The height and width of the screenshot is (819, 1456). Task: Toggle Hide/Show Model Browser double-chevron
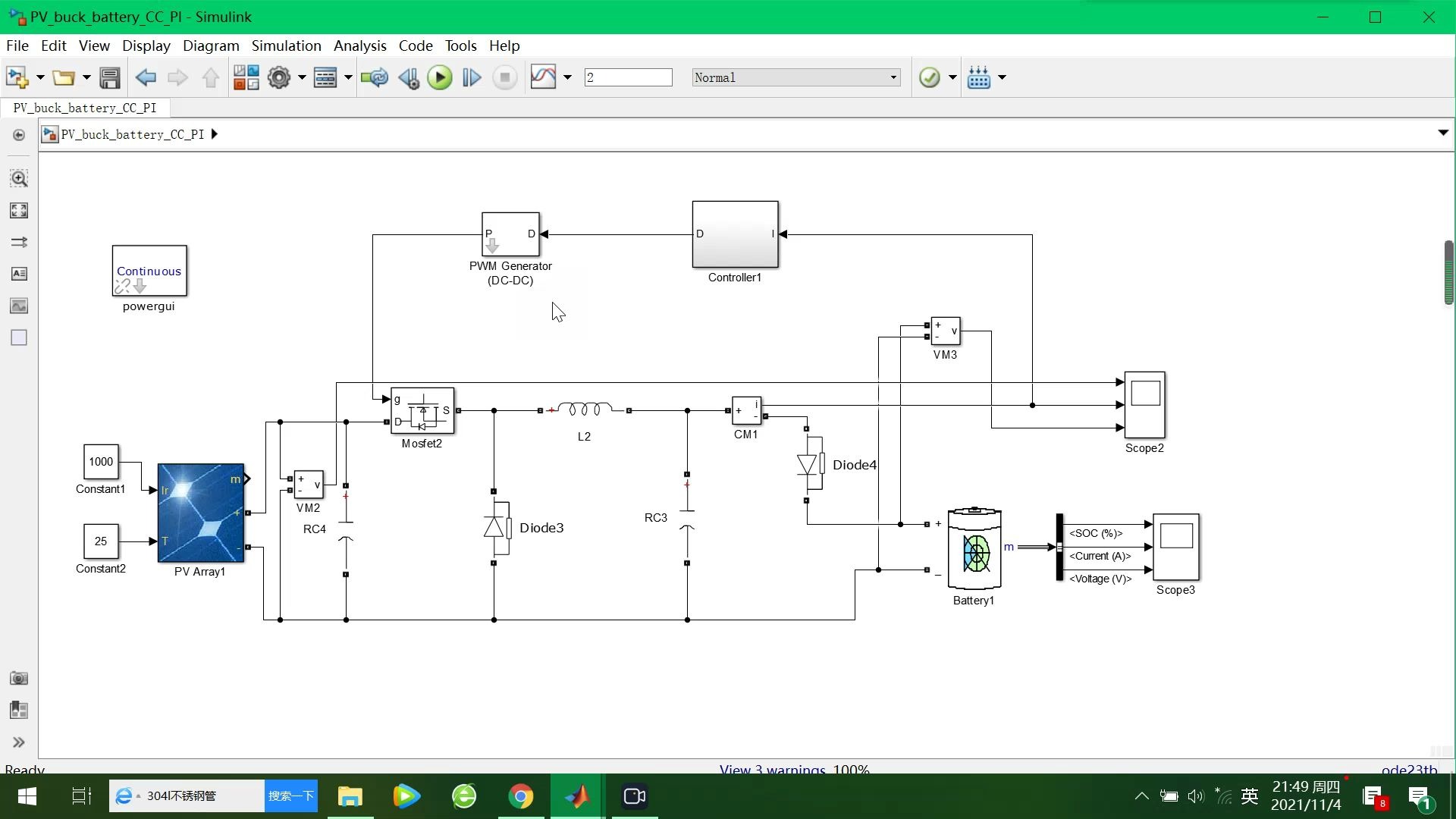[19, 742]
